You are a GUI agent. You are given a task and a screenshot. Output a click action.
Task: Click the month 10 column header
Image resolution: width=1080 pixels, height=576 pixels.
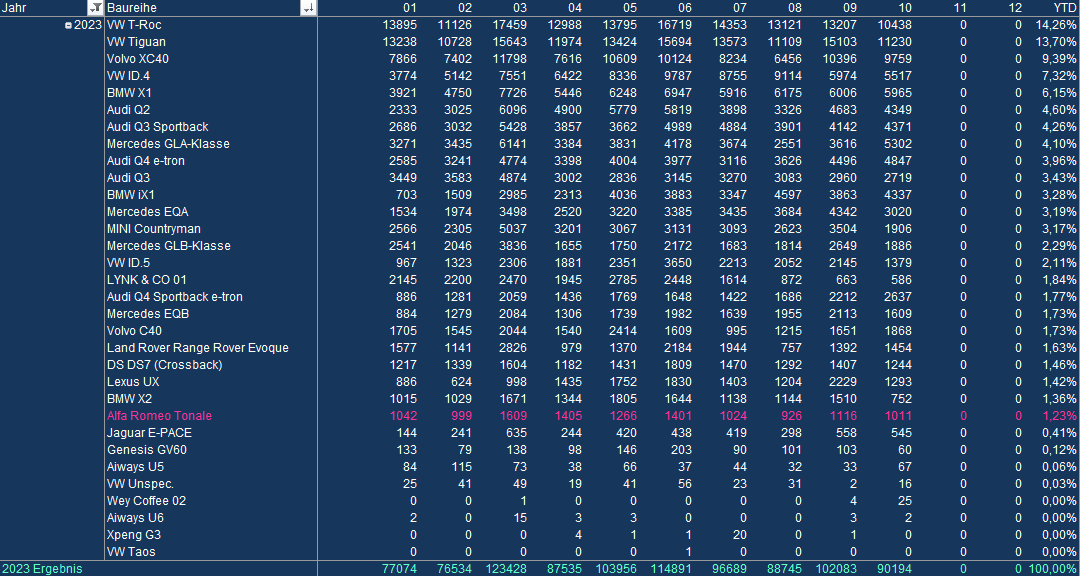pyautogui.click(x=904, y=8)
